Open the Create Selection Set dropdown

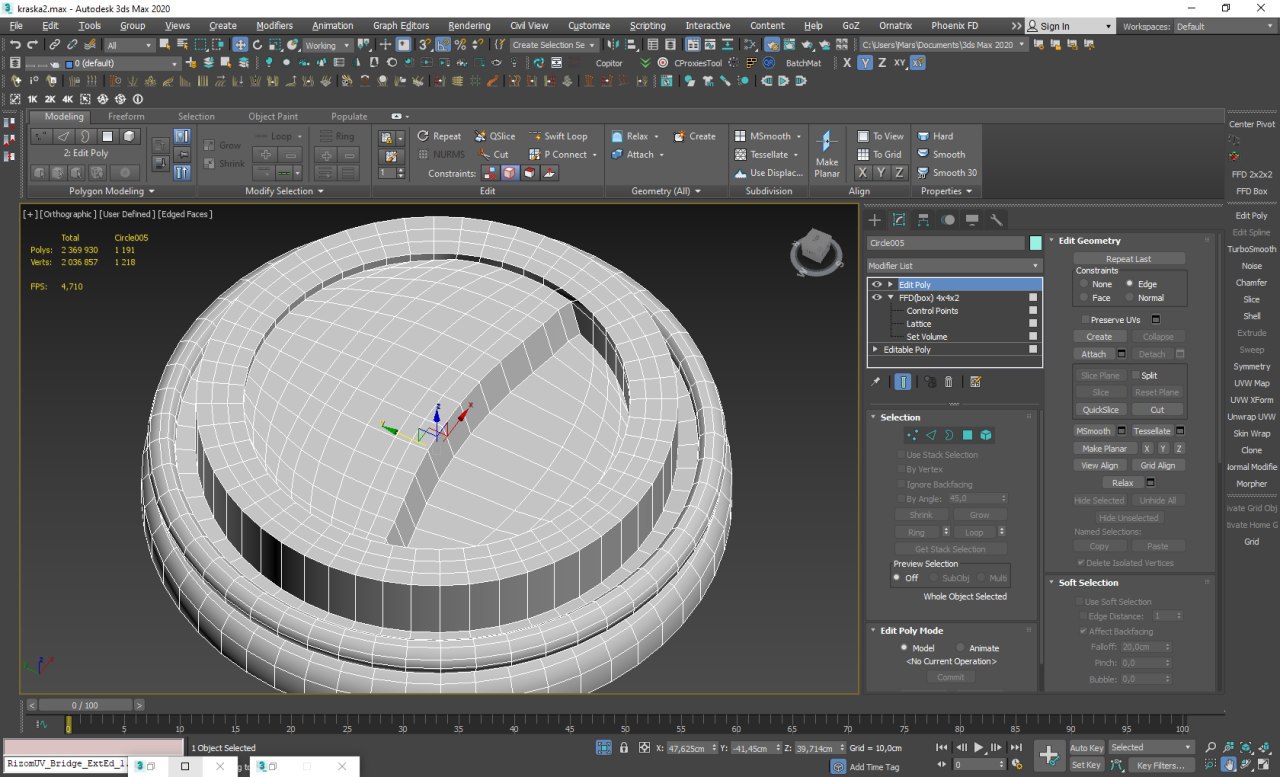pyautogui.click(x=555, y=45)
